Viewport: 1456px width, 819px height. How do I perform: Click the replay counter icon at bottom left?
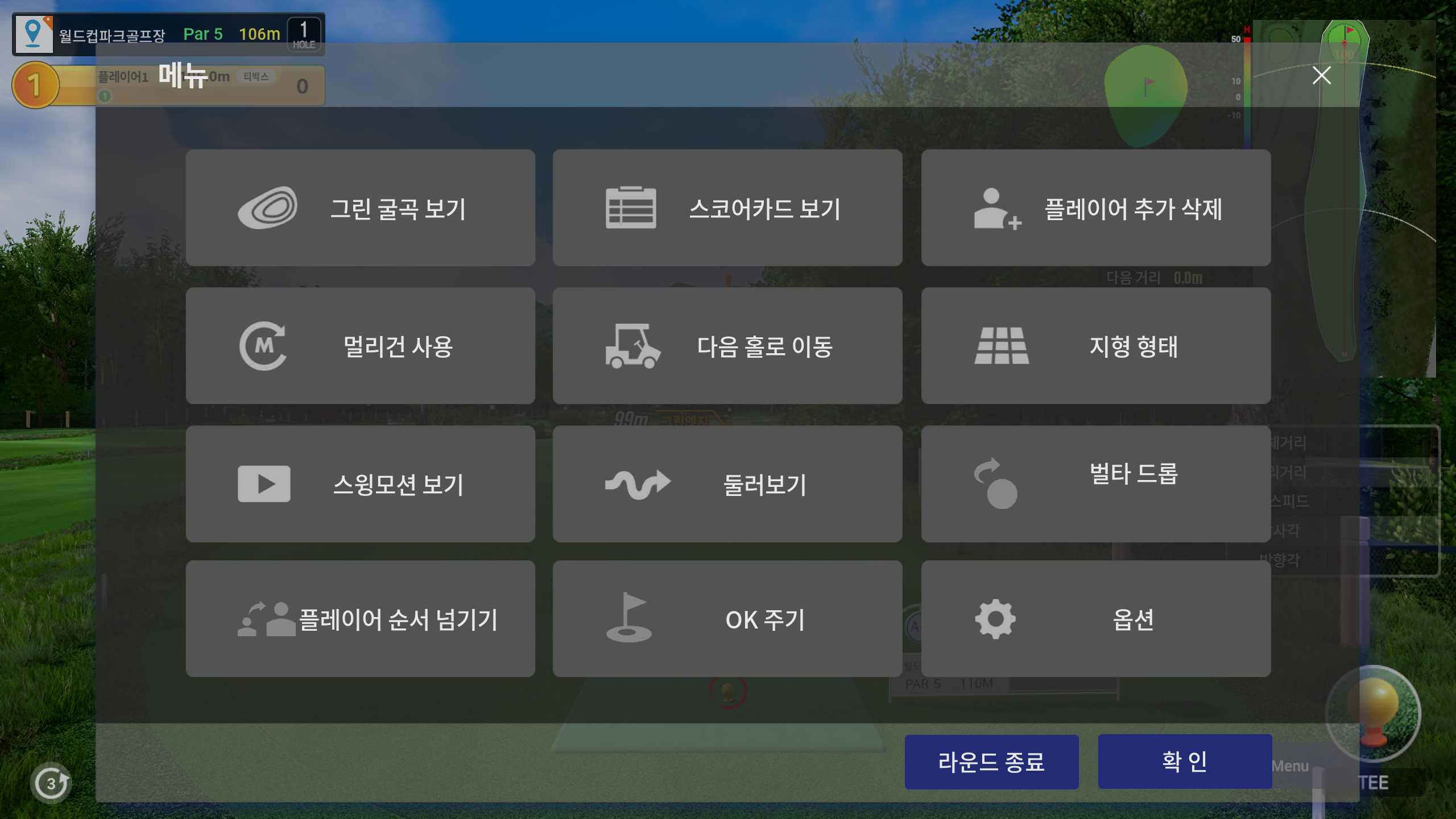click(50, 783)
